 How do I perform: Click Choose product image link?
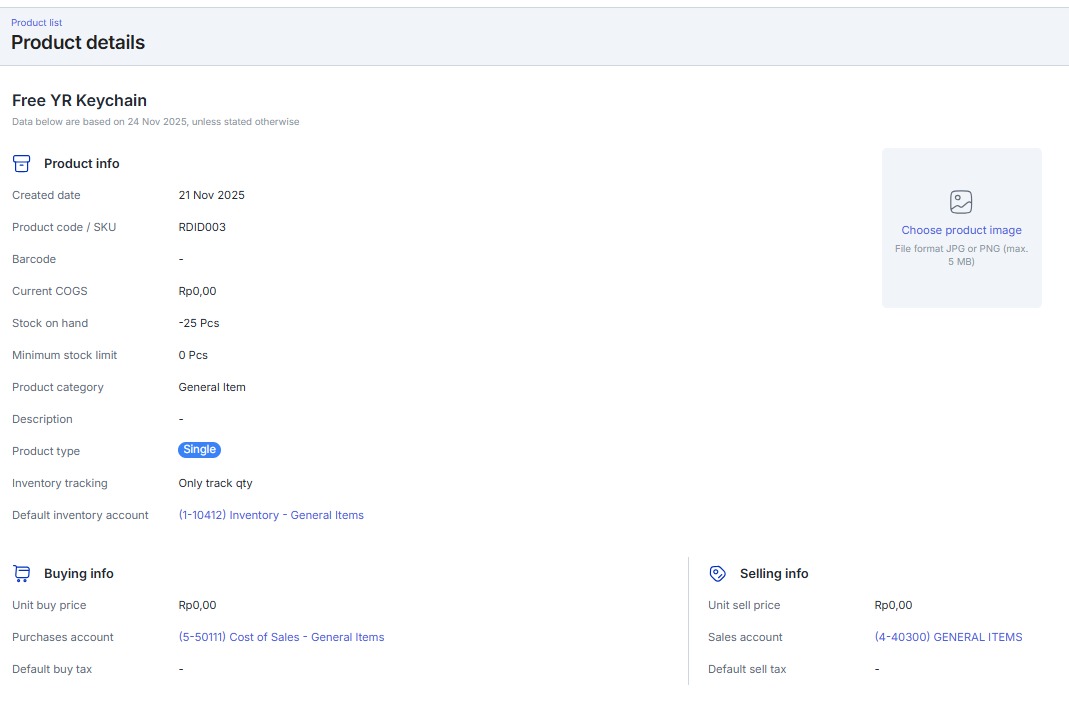pos(961,231)
